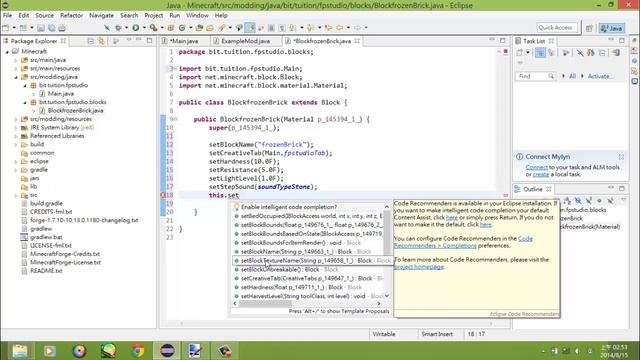Click the New Java Package toolbar icon
640x360 pixels.
coord(171,28)
